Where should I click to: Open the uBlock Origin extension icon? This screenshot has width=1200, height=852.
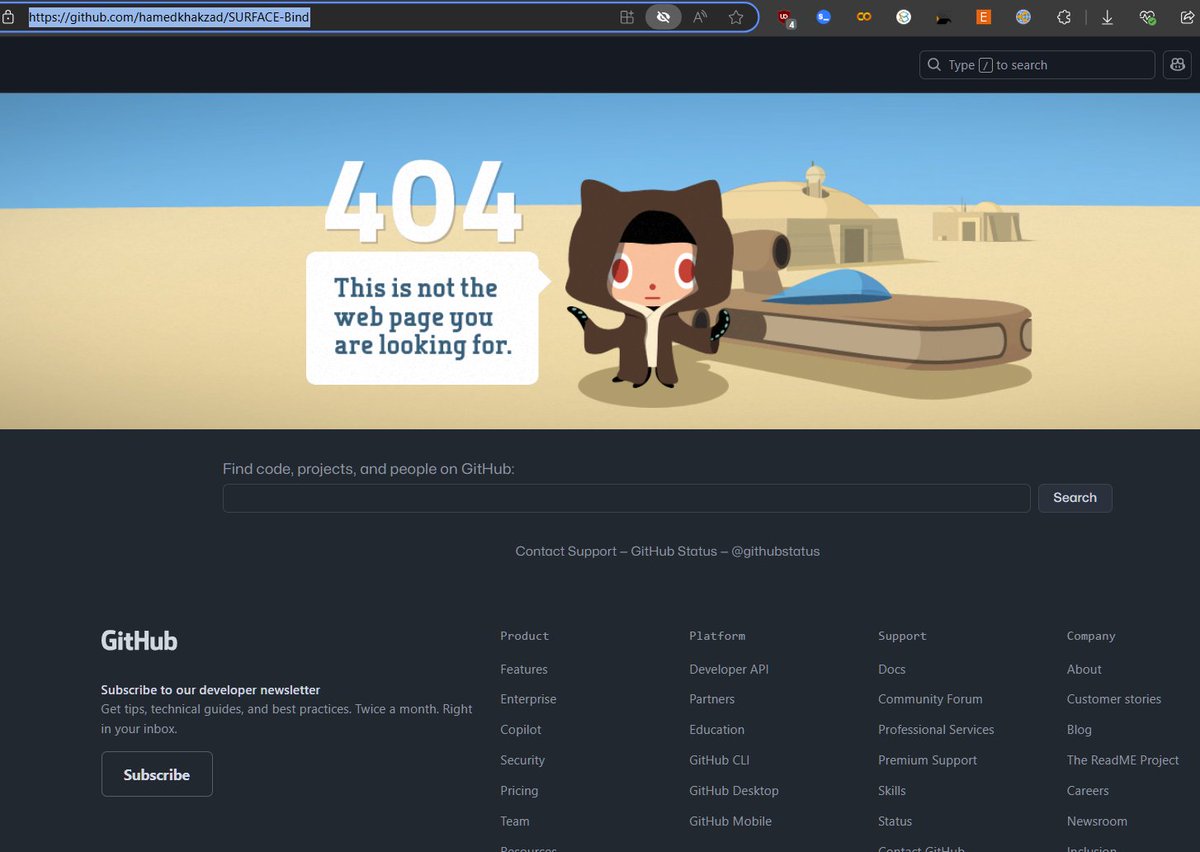pos(786,17)
